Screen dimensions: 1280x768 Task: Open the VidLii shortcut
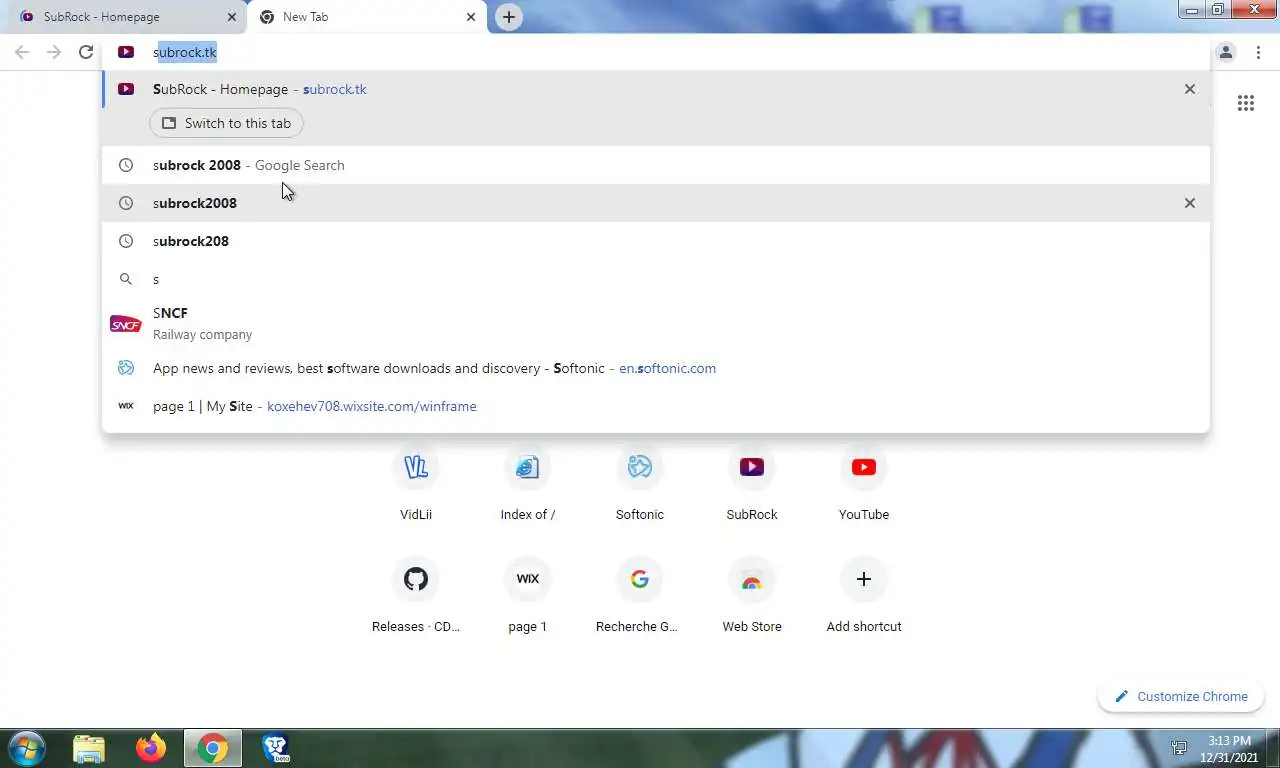pos(416,484)
